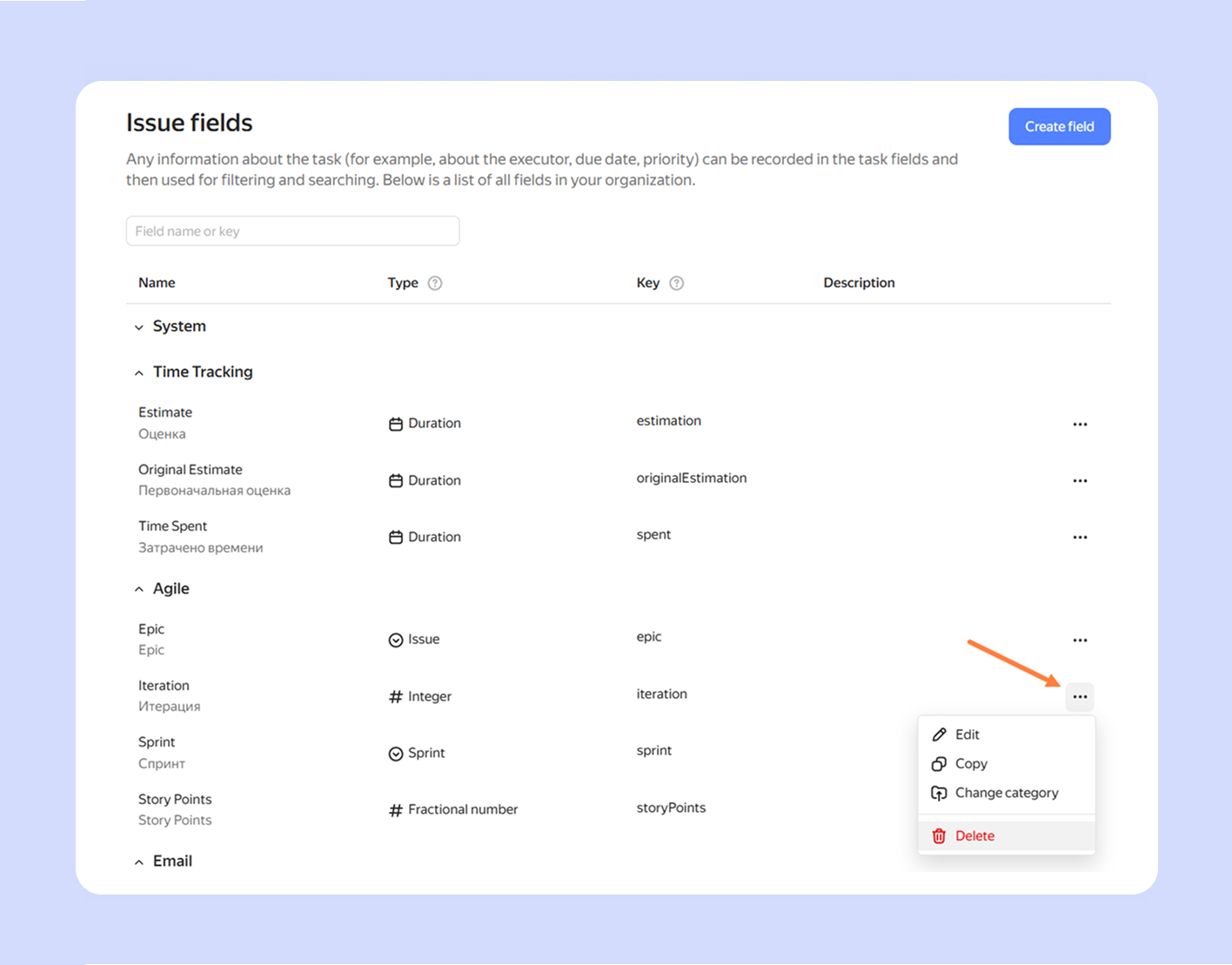Click the Key column help icon

676,283
